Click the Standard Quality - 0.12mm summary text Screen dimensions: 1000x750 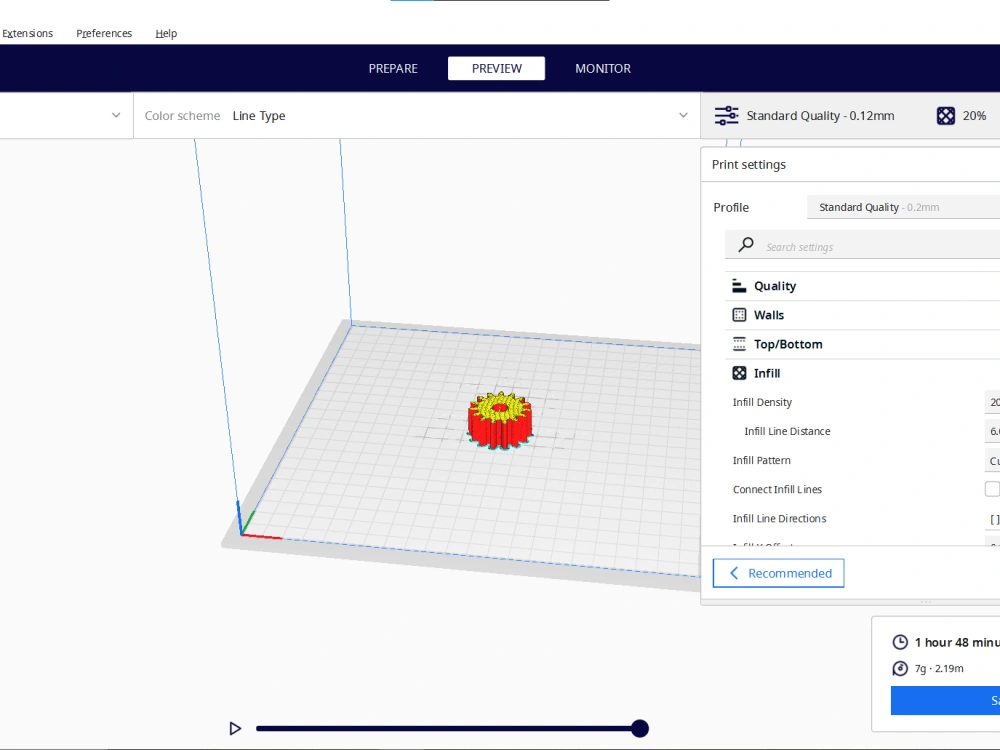point(820,115)
